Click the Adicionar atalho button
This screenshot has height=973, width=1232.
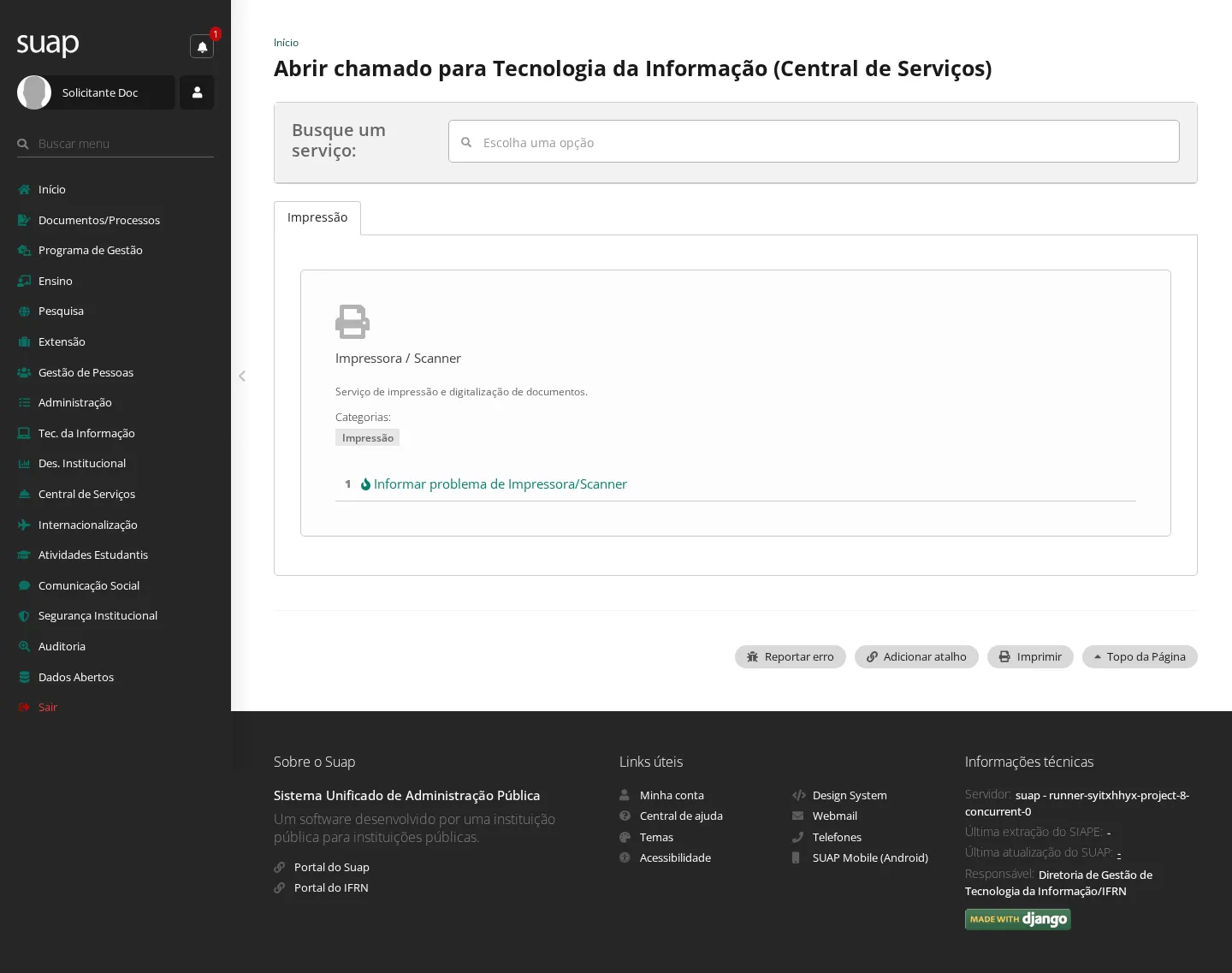tap(916, 656)
